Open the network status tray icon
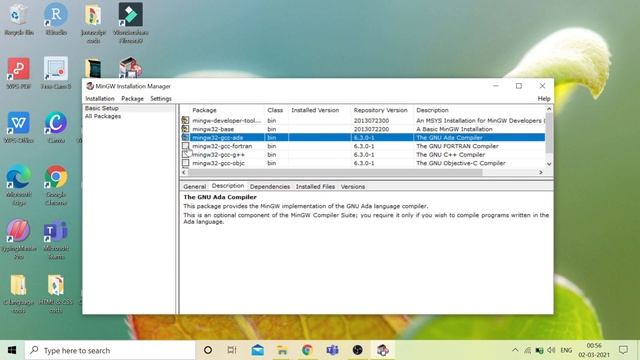The image size is (640, 360). tap(527, 350)
